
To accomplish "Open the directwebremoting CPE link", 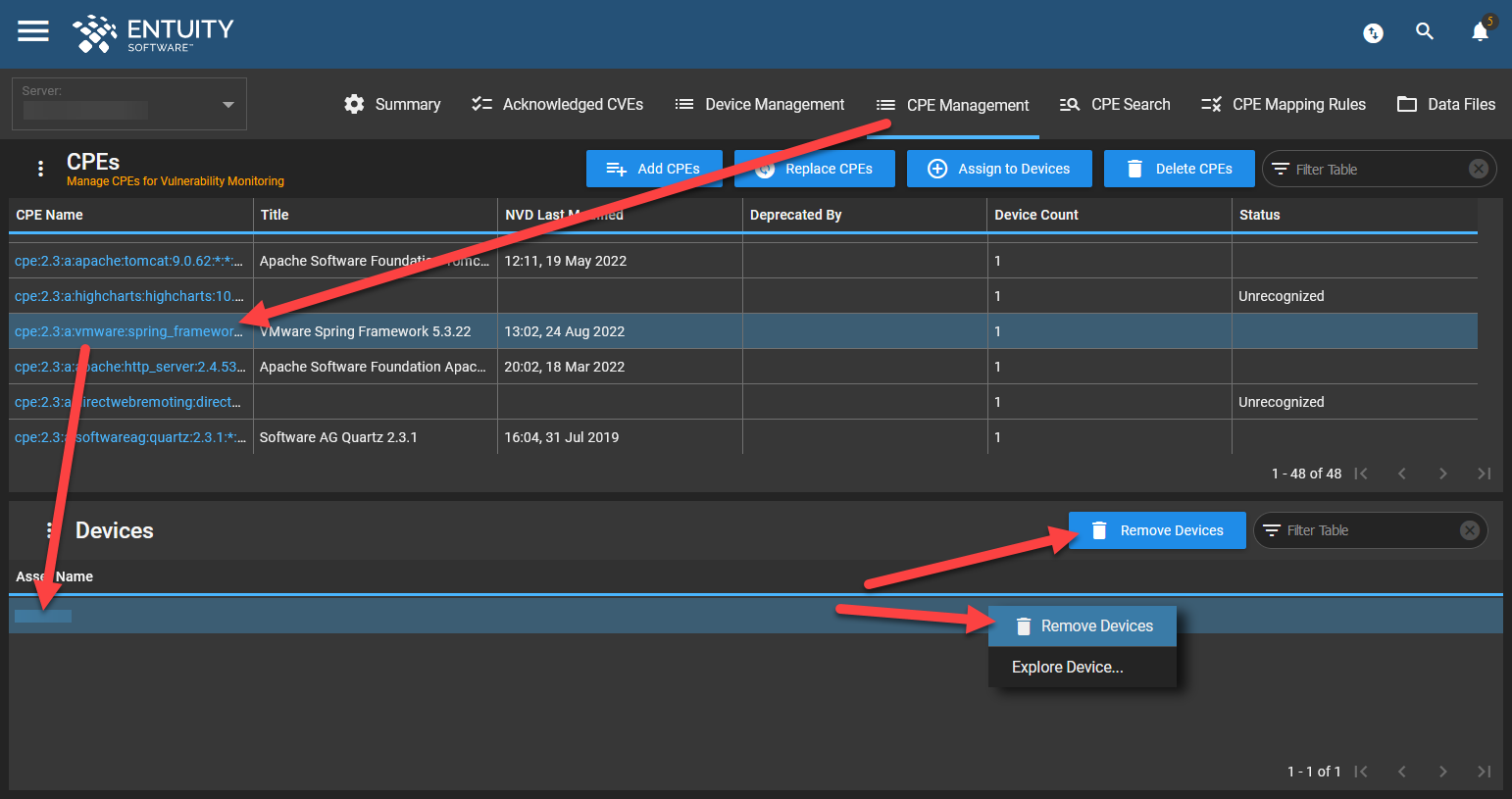I will [x=127, y=402].
